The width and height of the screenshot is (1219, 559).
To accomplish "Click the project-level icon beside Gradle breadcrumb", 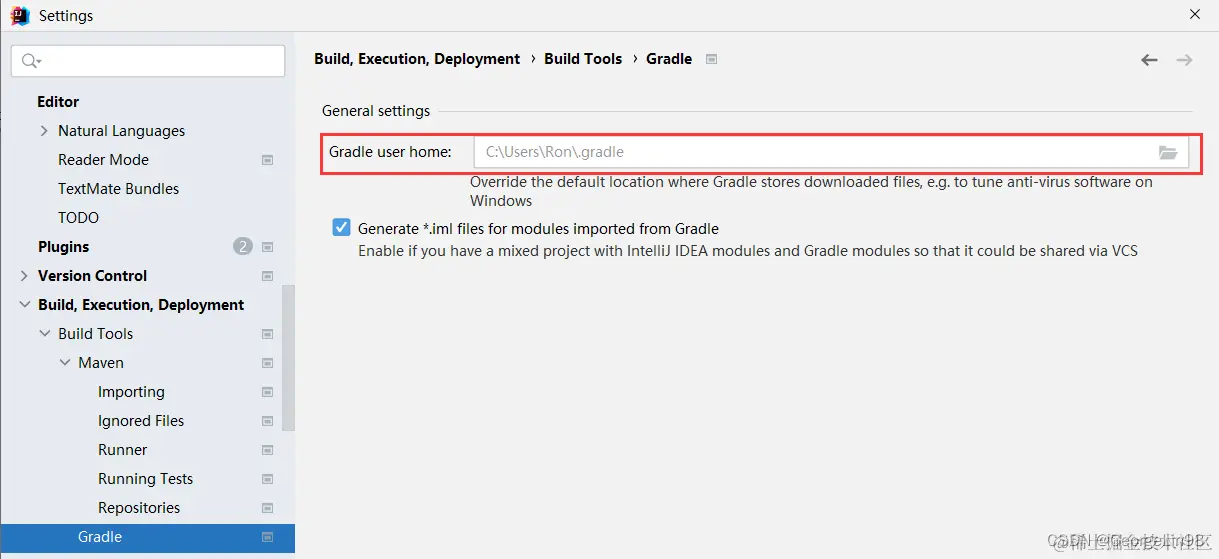I will 711,59.
